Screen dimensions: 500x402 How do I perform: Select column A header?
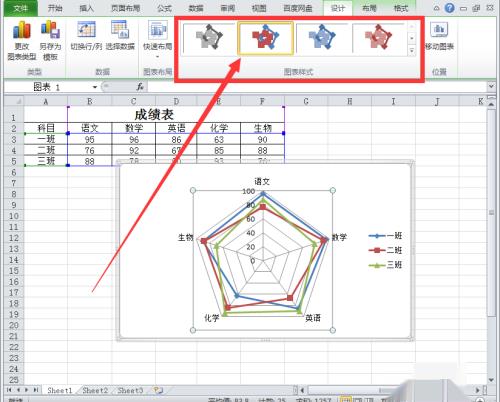(46, 101)
